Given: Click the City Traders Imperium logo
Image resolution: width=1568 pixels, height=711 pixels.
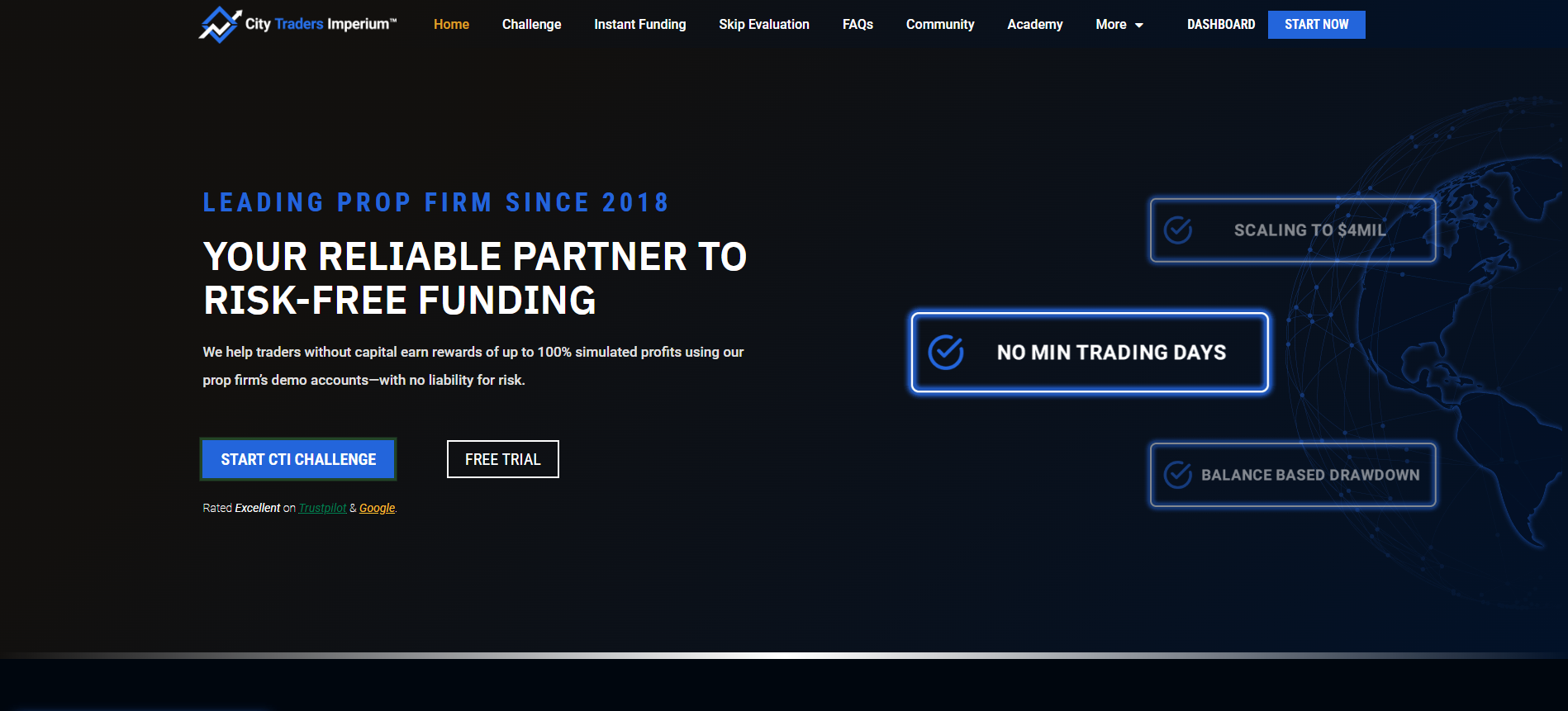Looking at the screenshot, I should 297,25.
